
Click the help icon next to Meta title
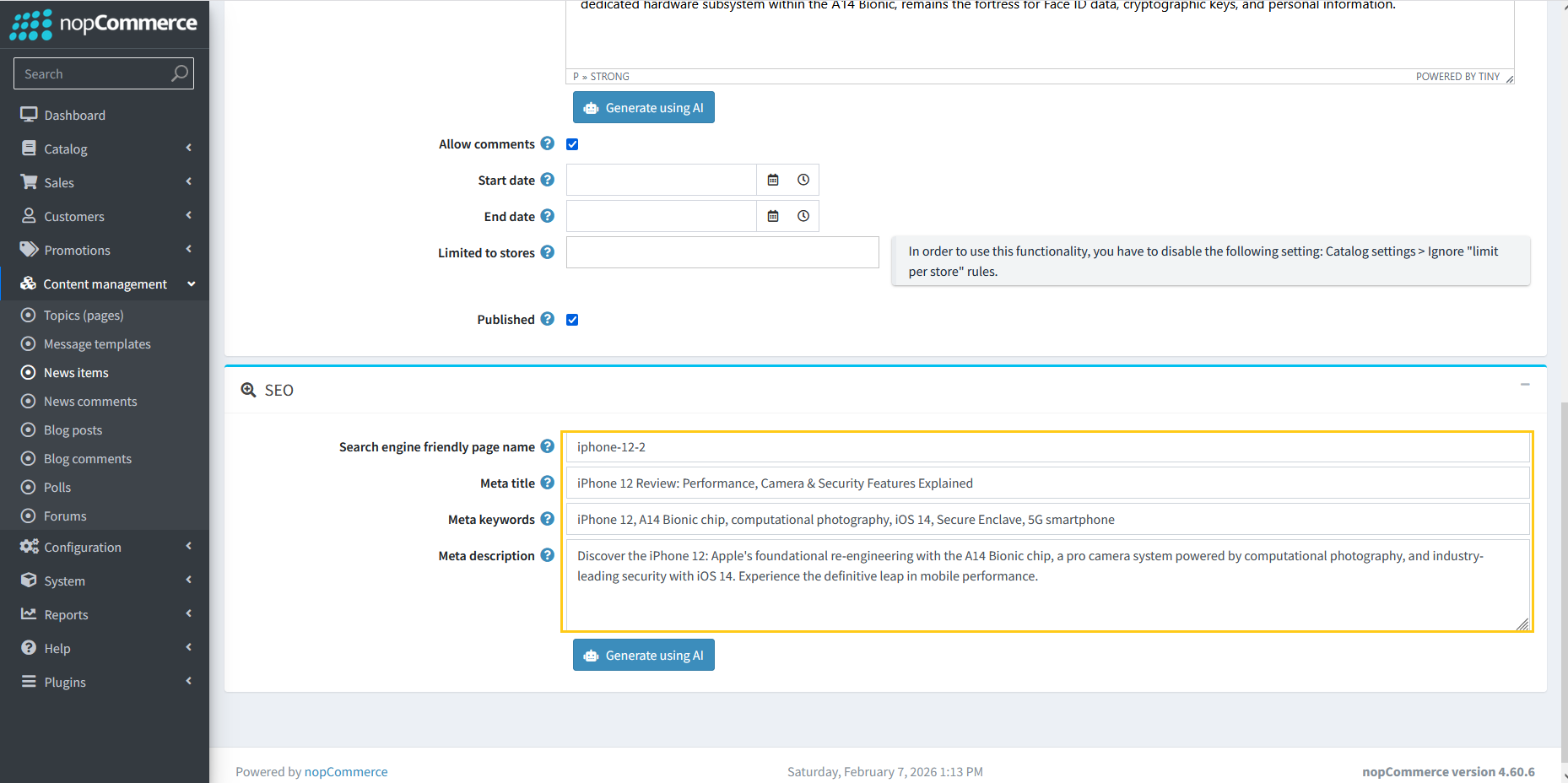coord(548,483)
